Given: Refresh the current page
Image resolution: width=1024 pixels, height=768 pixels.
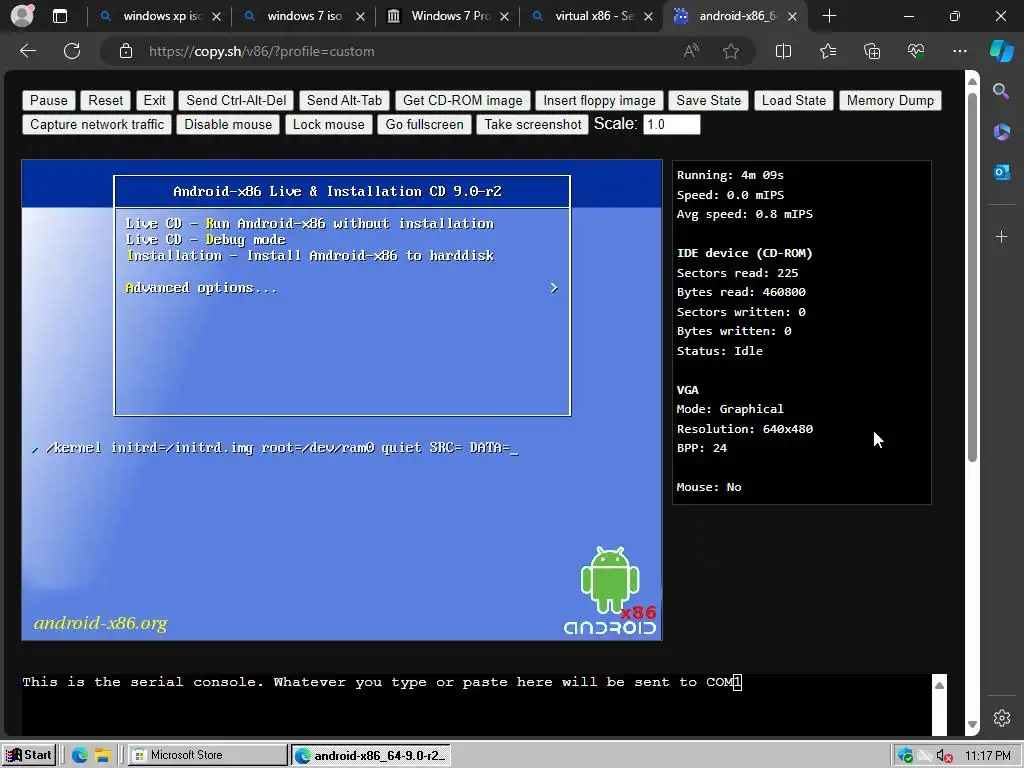Looking at the screenshot, I should pos(72,51).
